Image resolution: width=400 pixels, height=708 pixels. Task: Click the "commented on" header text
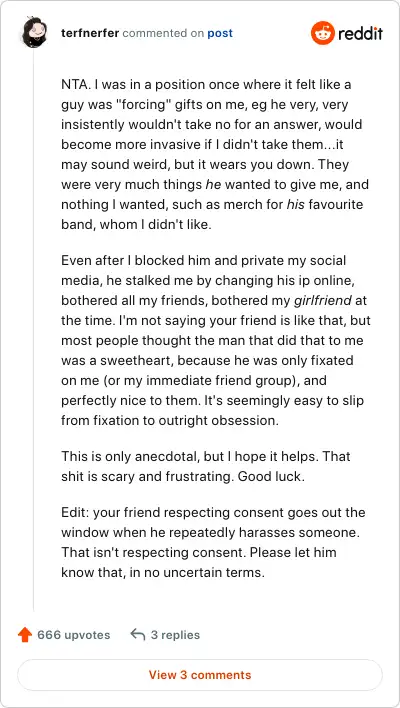click(163, 33)
